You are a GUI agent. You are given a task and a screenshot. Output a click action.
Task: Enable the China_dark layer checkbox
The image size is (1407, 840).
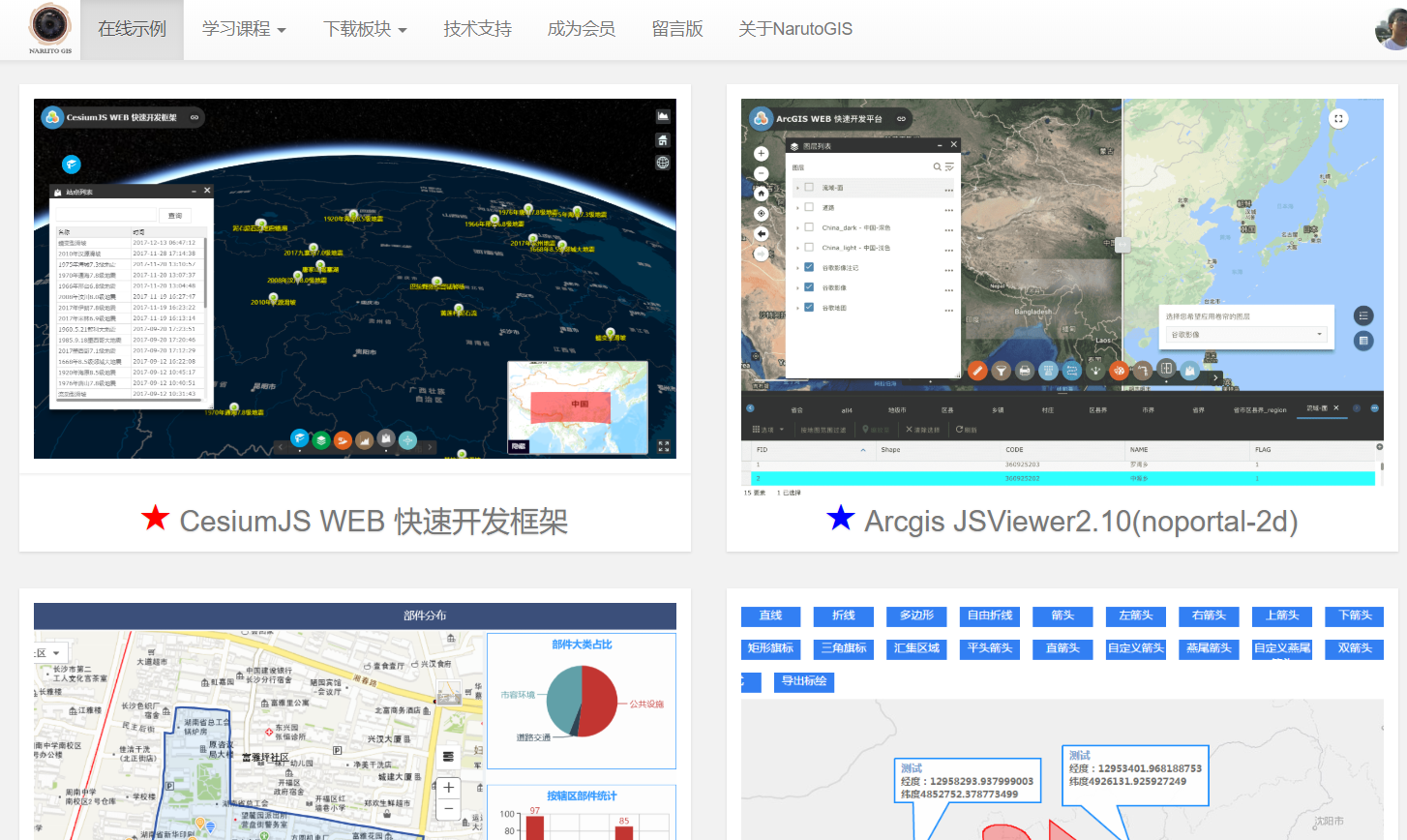pyautogui.click(x=809, y=227)
